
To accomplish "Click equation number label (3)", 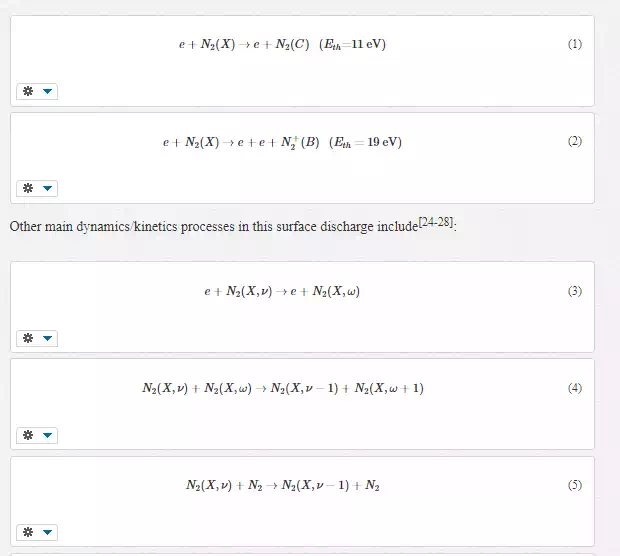I will tap(574, 292).
